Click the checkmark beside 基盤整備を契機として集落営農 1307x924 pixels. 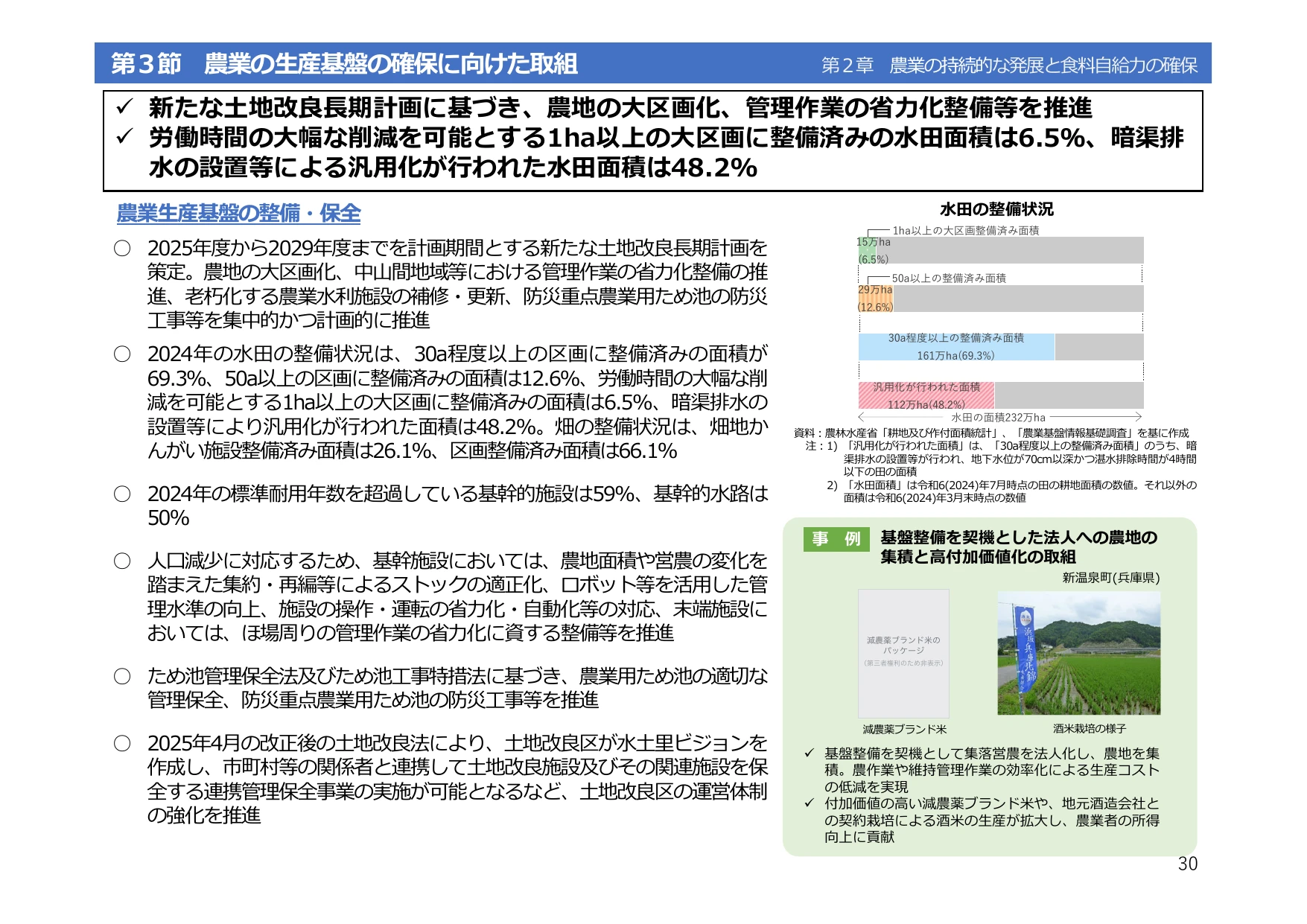coord(809,753)
